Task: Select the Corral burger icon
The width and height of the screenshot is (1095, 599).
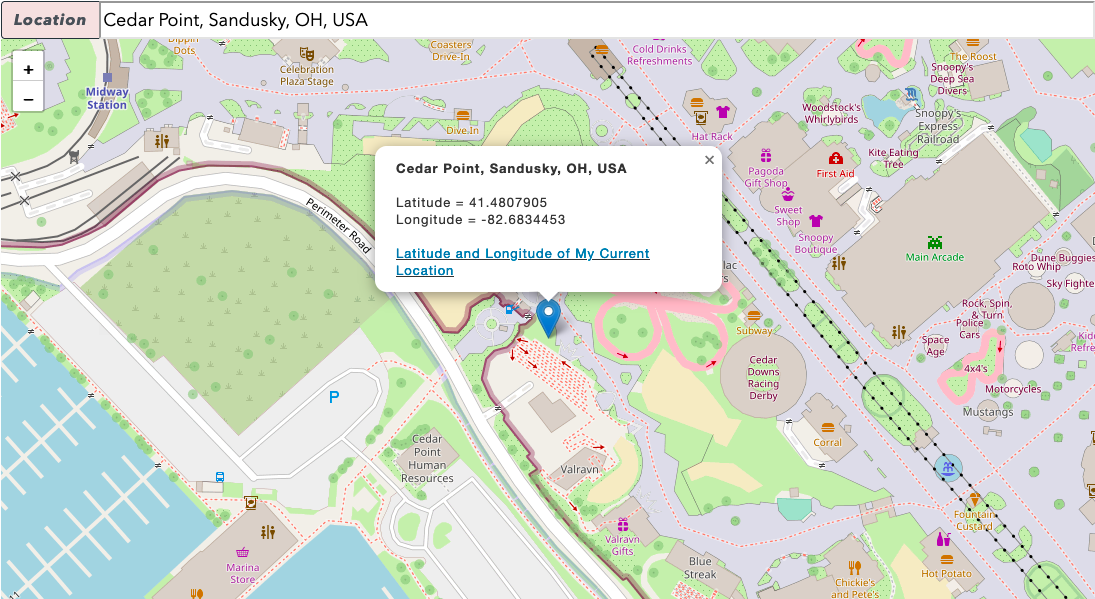Action: pyautogui.click(x=828, y=427)
